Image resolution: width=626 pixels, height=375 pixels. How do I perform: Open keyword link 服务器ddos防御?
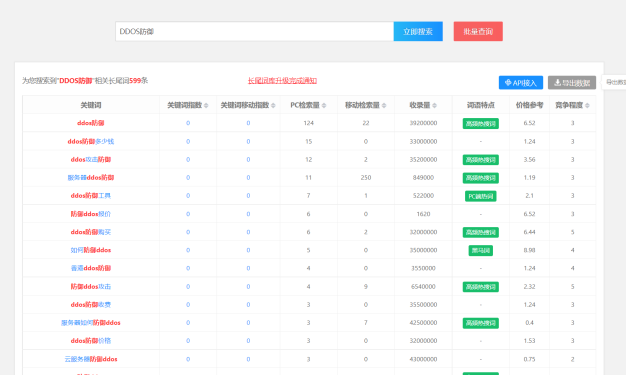(91, 177)
